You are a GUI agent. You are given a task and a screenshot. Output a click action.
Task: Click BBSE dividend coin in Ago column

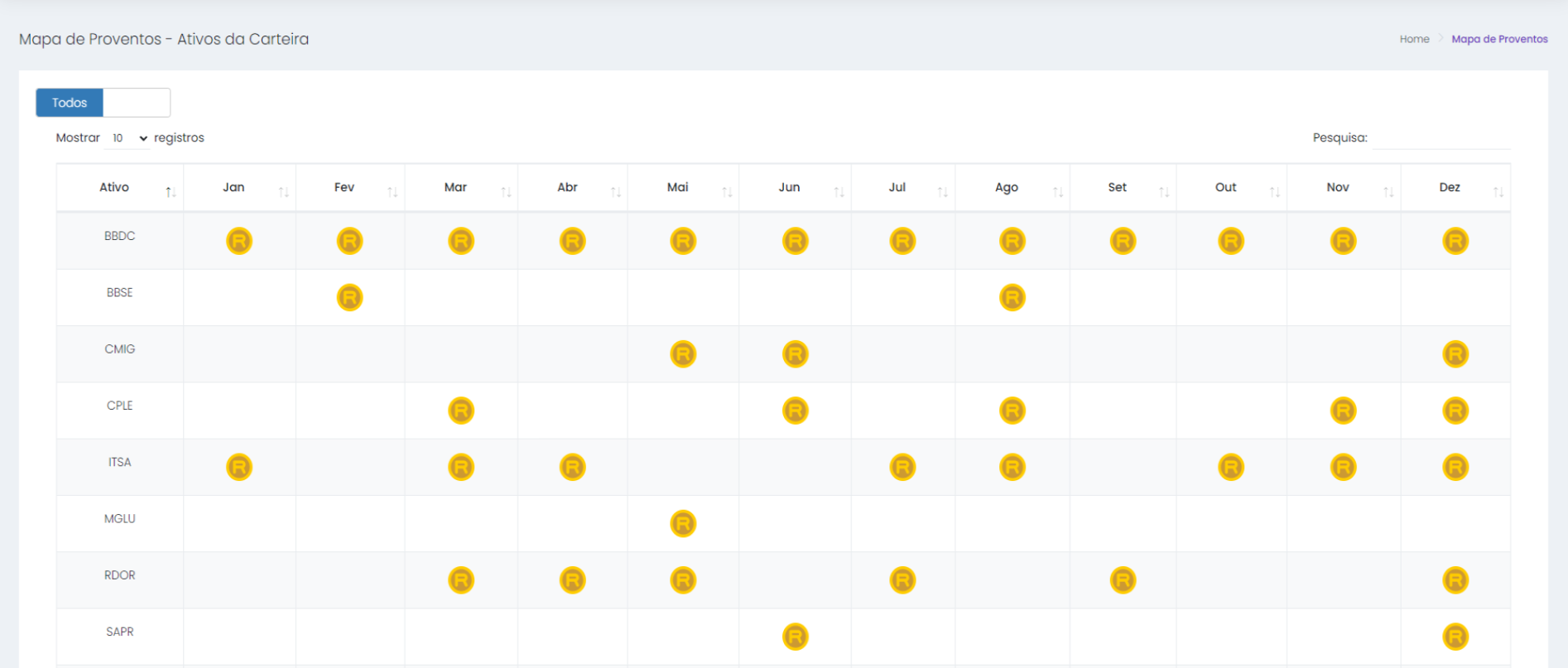pyautogui.click(x=1012, y=297)
